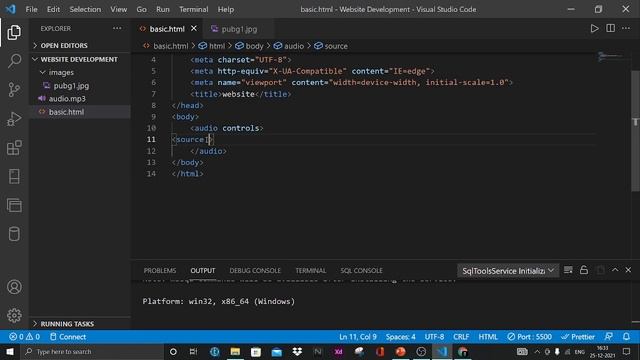Collapse the WEBSITE DEVELOPMENT folder section
The height and width of the screenshot is (360, 640).
pos(80,59)
